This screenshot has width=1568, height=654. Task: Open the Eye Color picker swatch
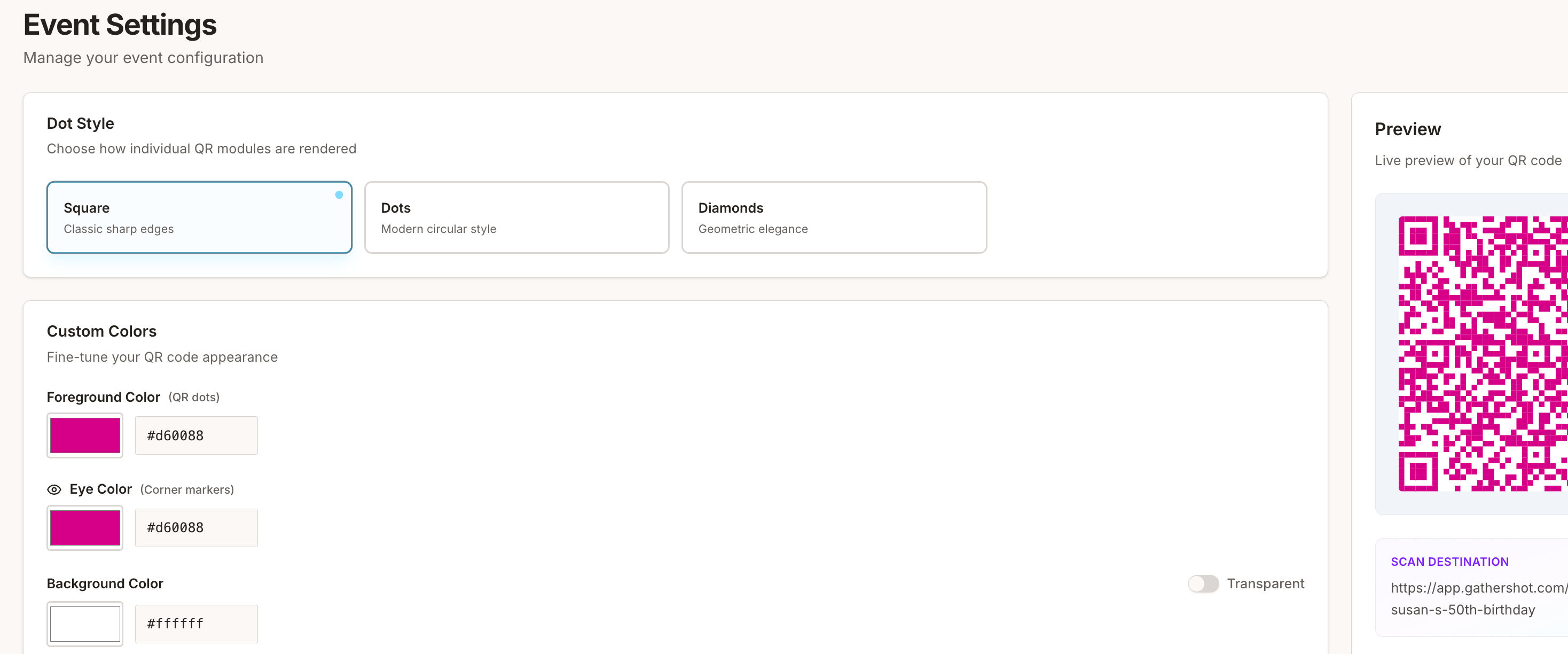[84, 527]
